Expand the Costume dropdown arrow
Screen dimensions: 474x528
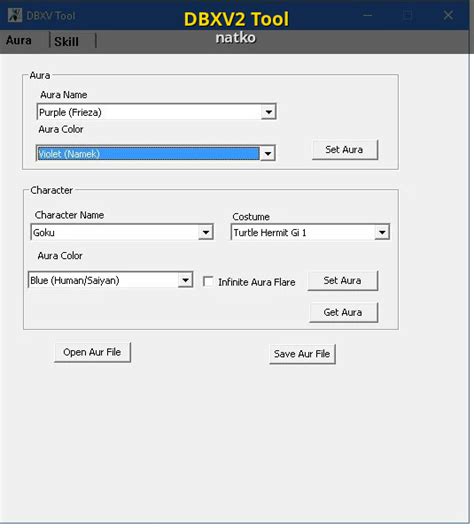(x=382, y=232)
